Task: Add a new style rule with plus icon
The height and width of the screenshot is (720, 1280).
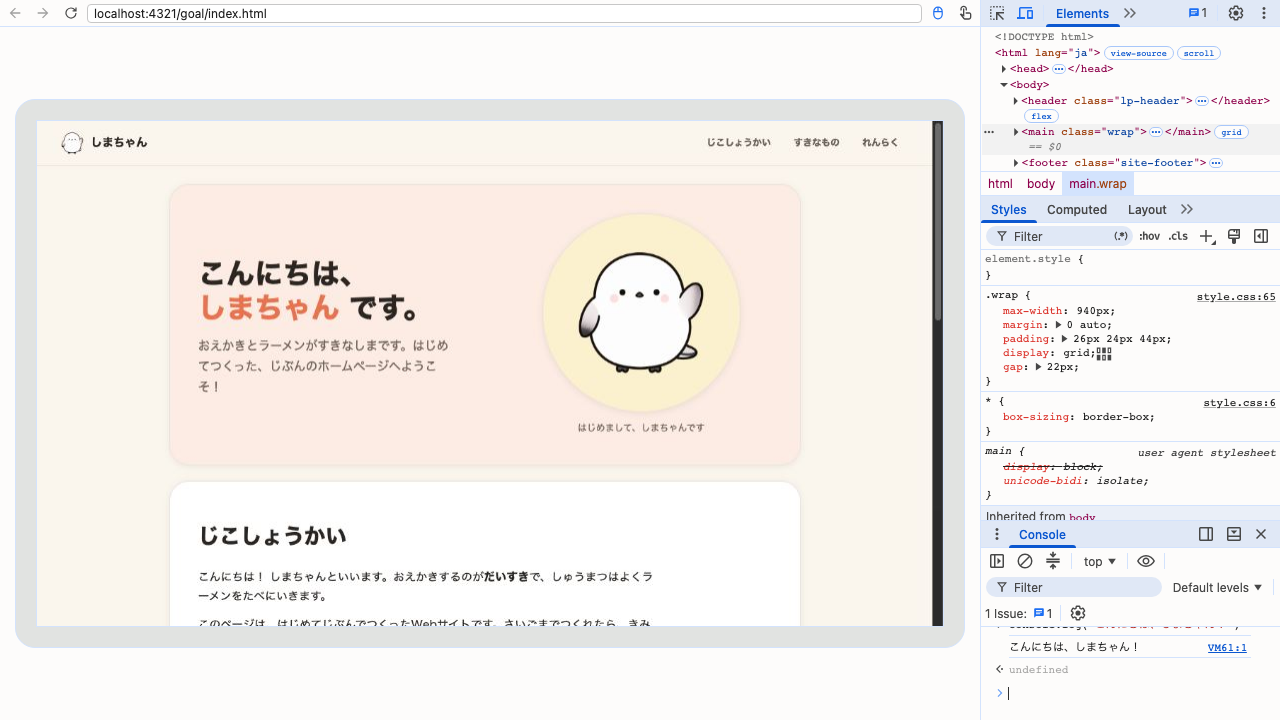Action: click(1207, 236)
